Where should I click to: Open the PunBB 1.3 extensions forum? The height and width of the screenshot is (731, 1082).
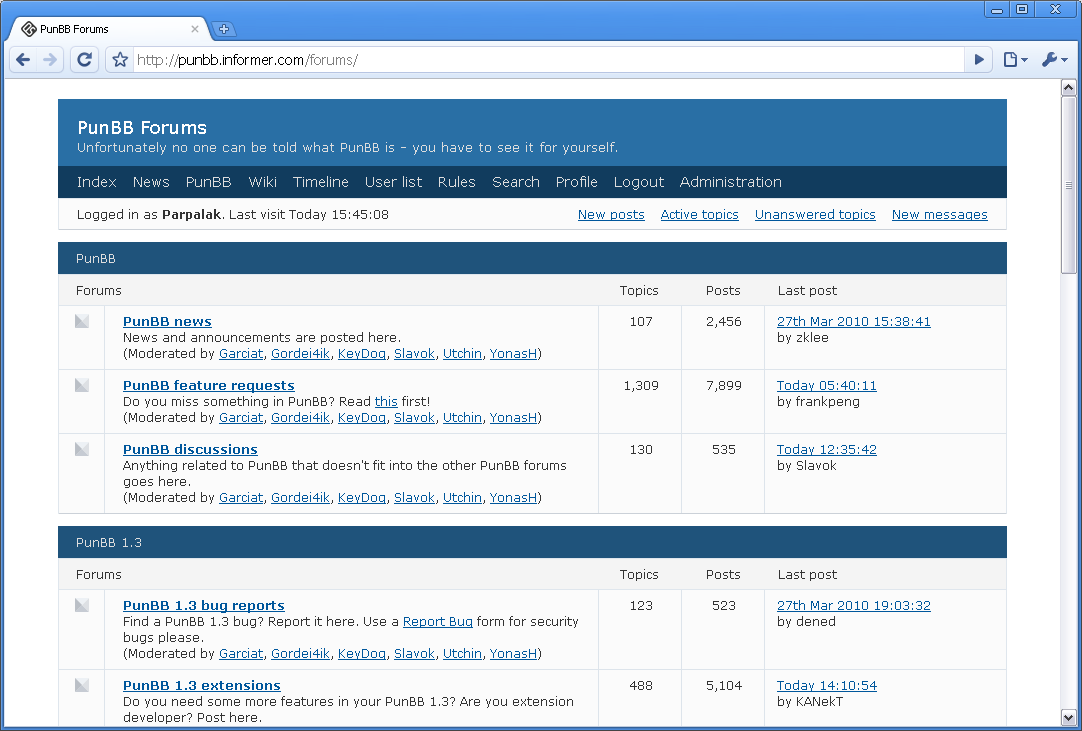click(x=201, y=686)
